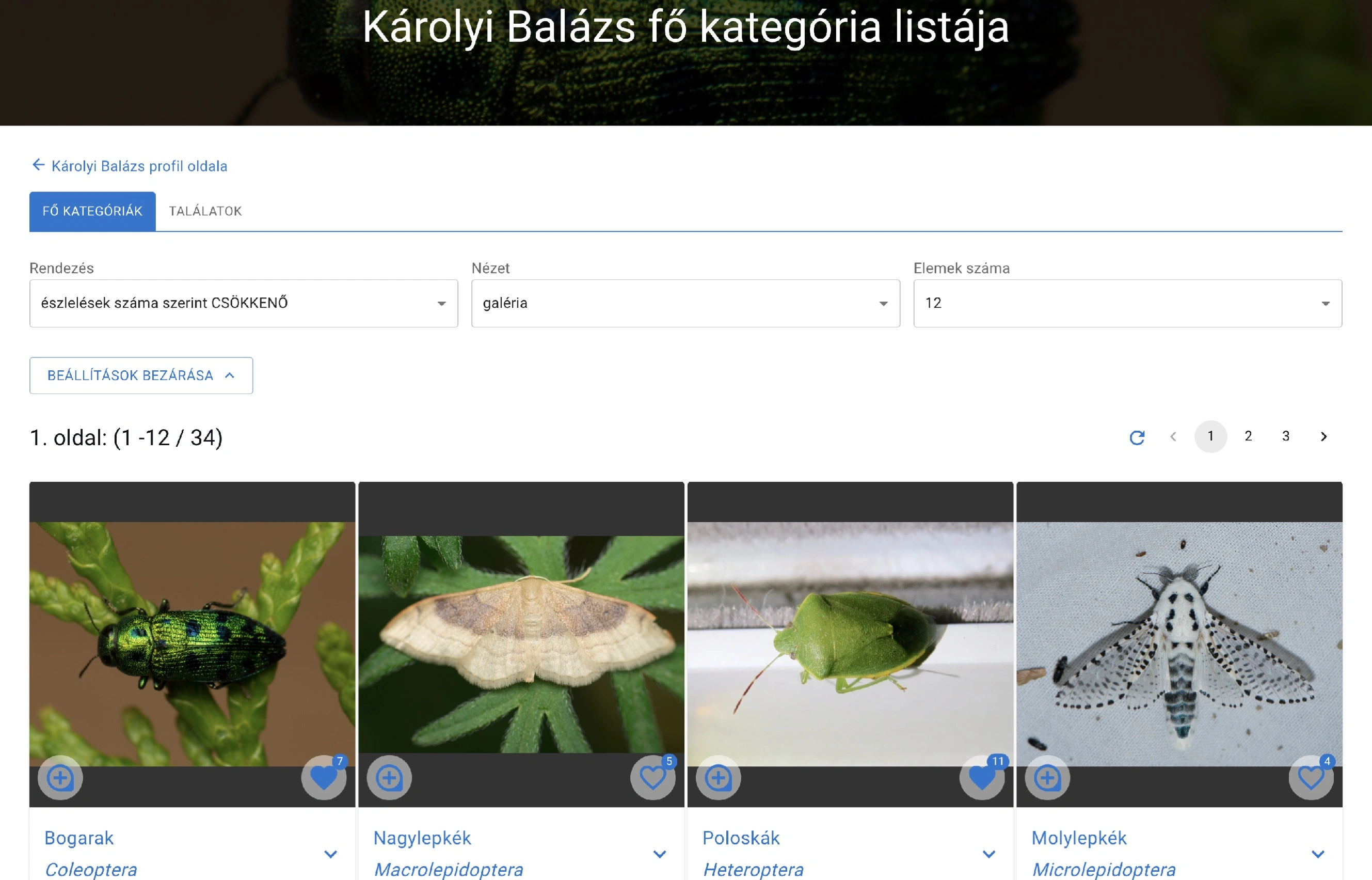Switch to the TALÁLATOK tab

(x=205, y=211)
